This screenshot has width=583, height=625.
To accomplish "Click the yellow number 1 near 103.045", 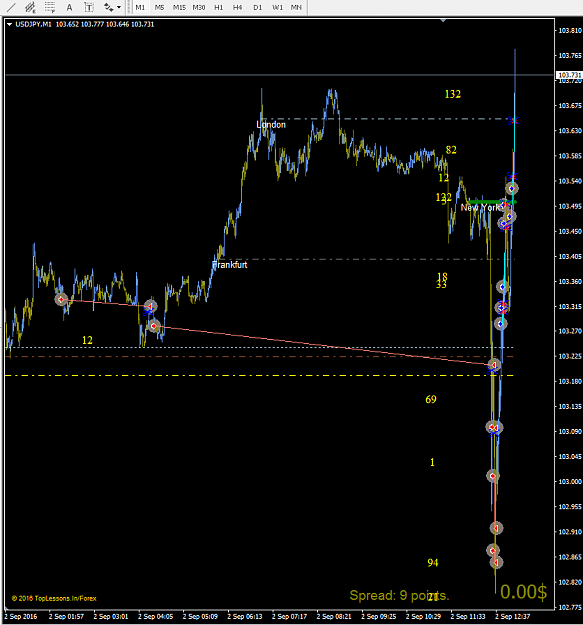I will pyautogui.click(x=432, y=462).
